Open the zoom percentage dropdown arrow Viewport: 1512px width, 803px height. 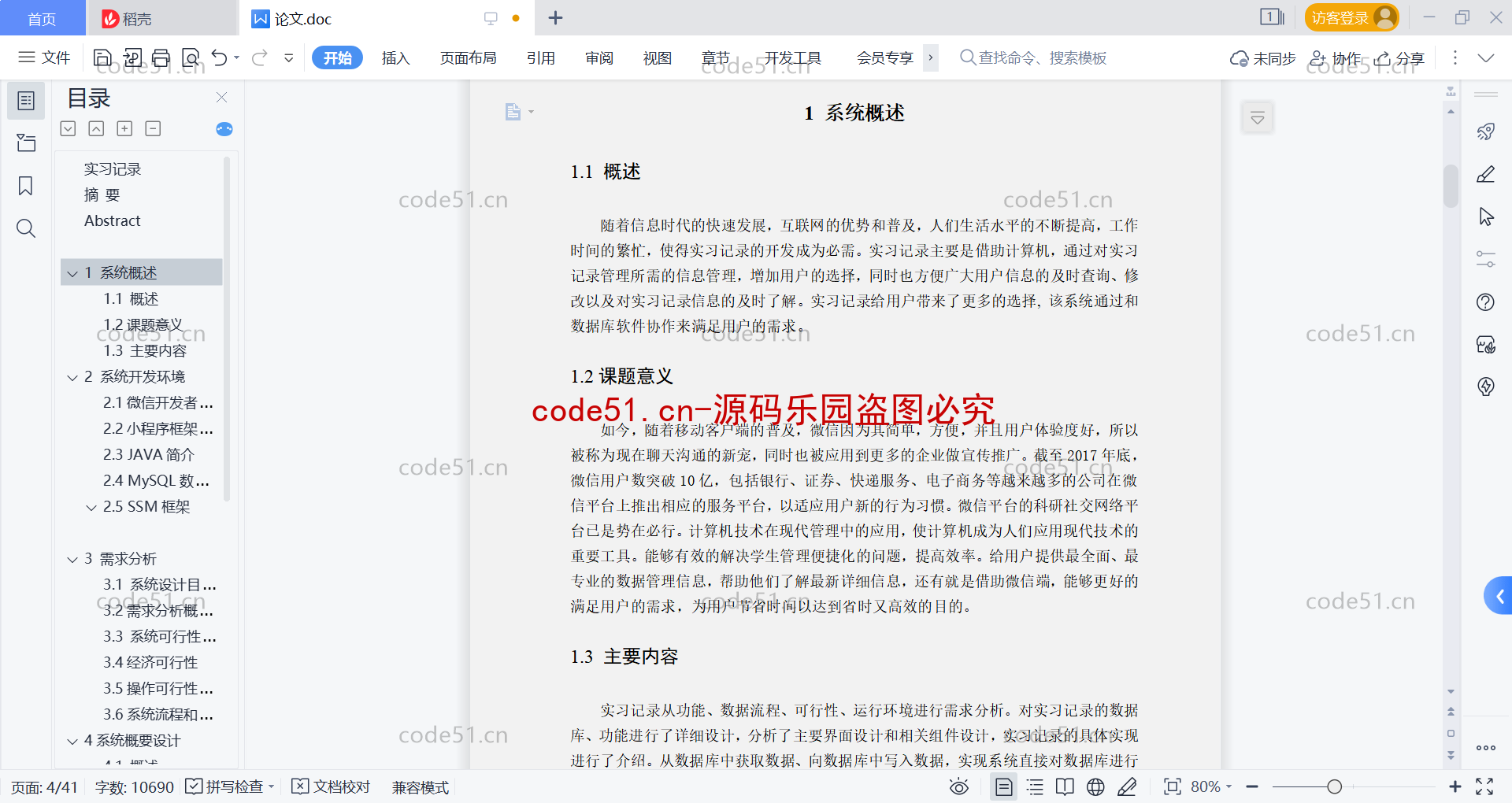tap(1228, 786)
